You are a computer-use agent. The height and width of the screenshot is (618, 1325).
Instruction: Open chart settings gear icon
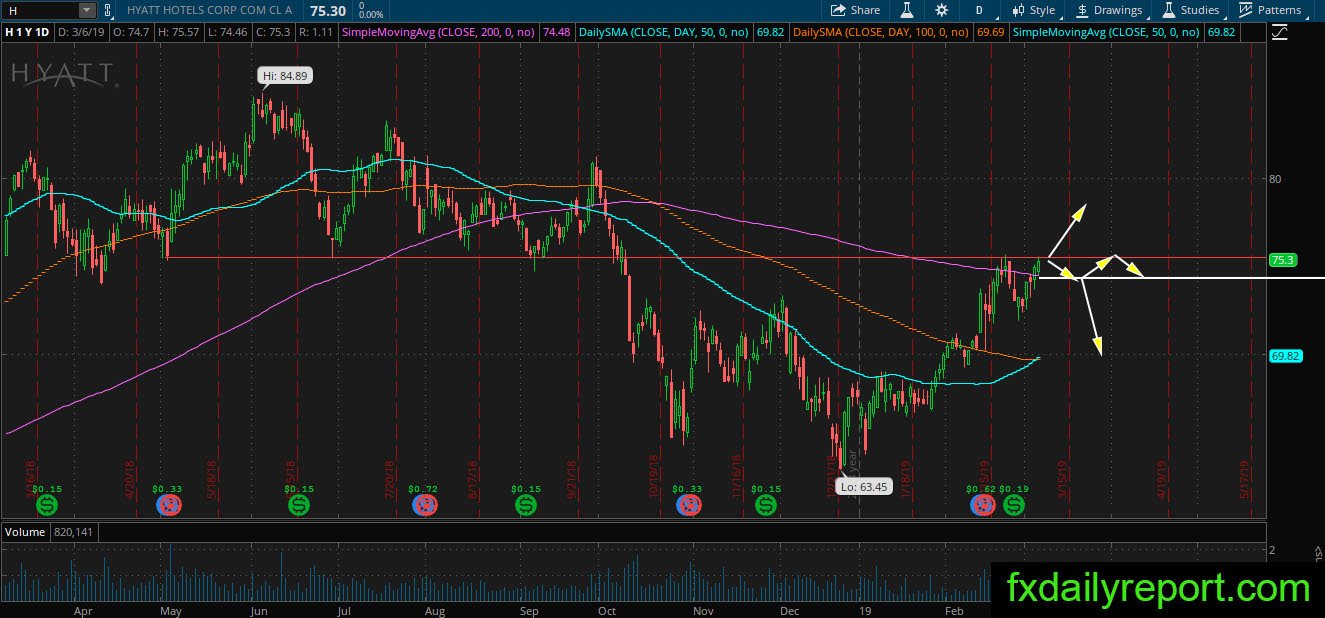[x=941, y=10]
